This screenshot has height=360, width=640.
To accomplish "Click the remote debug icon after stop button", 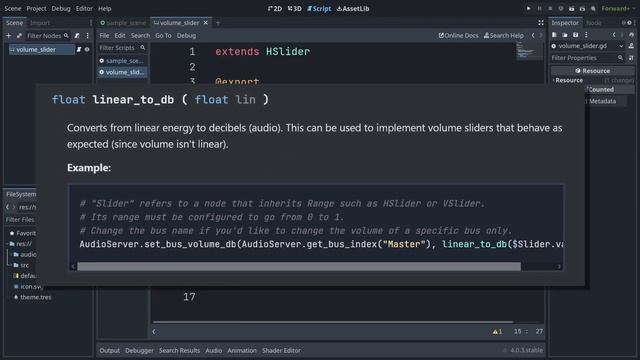I will tap(561, 8).
